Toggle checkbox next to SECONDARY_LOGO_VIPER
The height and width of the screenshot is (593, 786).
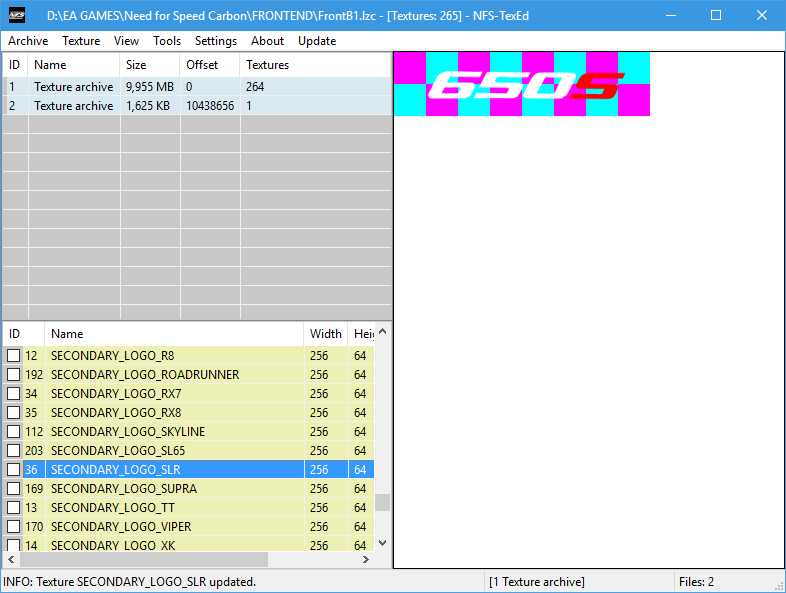pos(14,527)
